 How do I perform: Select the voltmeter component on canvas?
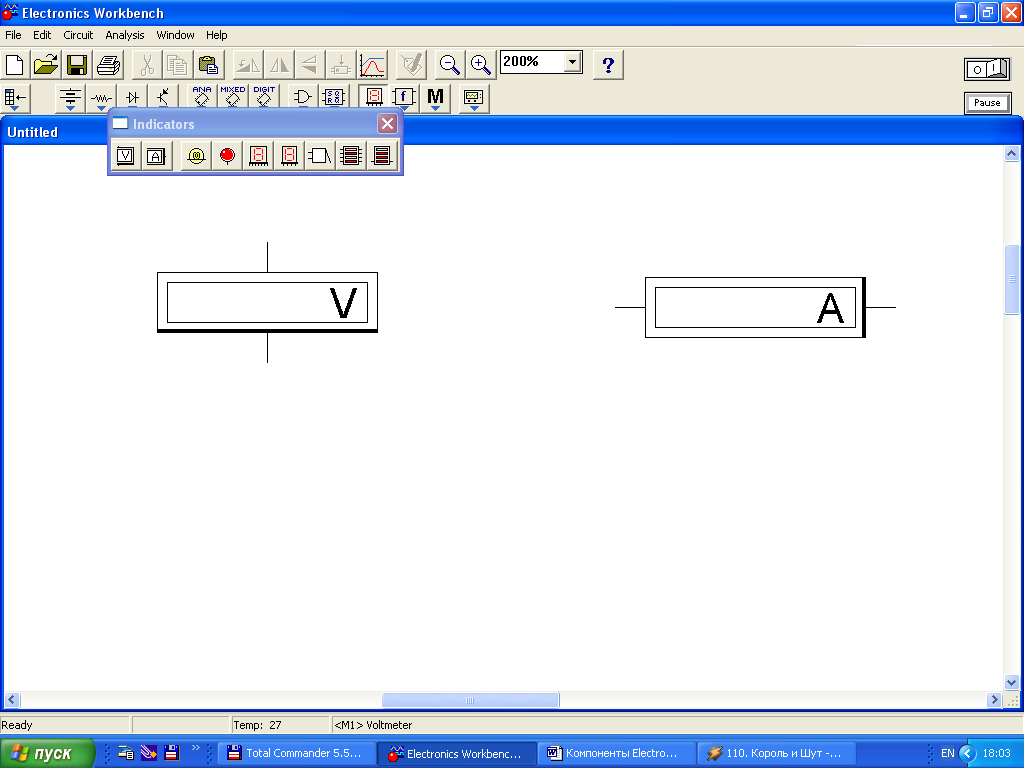click(267, 302)
